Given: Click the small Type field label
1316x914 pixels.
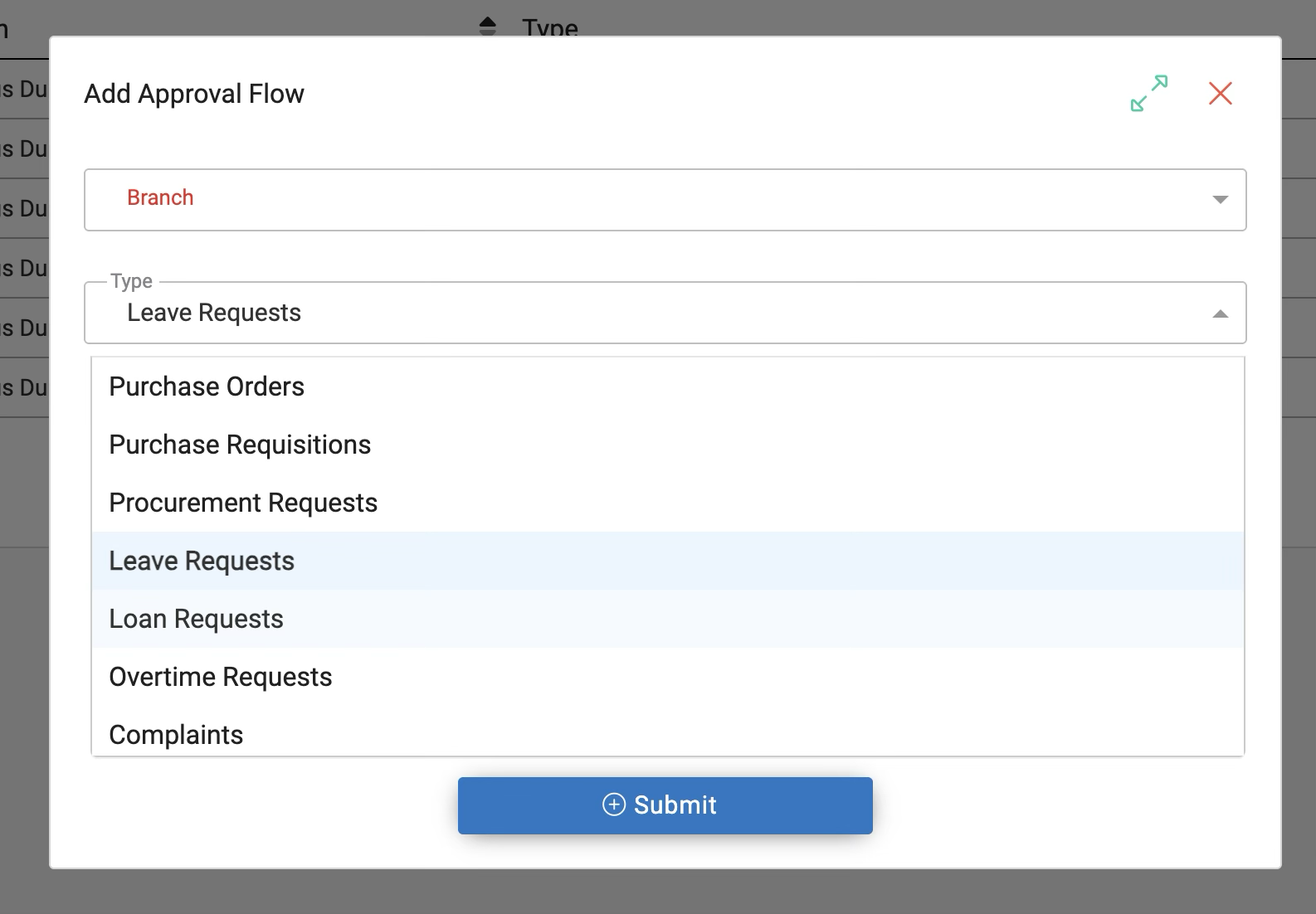Looking at the screenshot, I should [x=131, y=281].
